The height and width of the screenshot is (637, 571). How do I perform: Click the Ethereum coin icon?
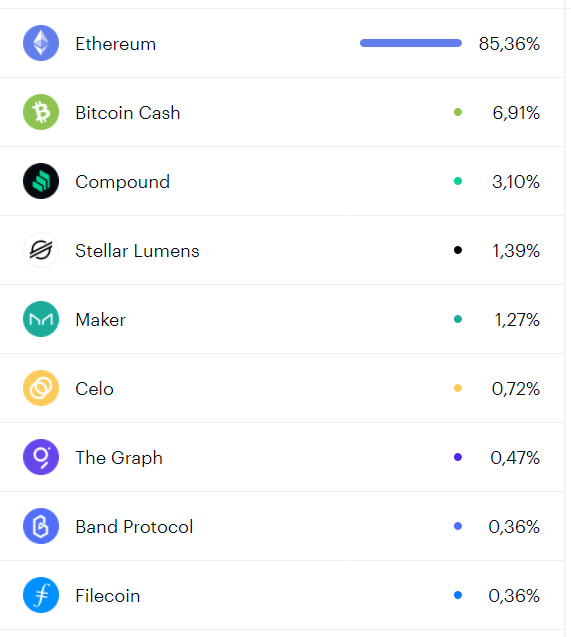point(41,43)
